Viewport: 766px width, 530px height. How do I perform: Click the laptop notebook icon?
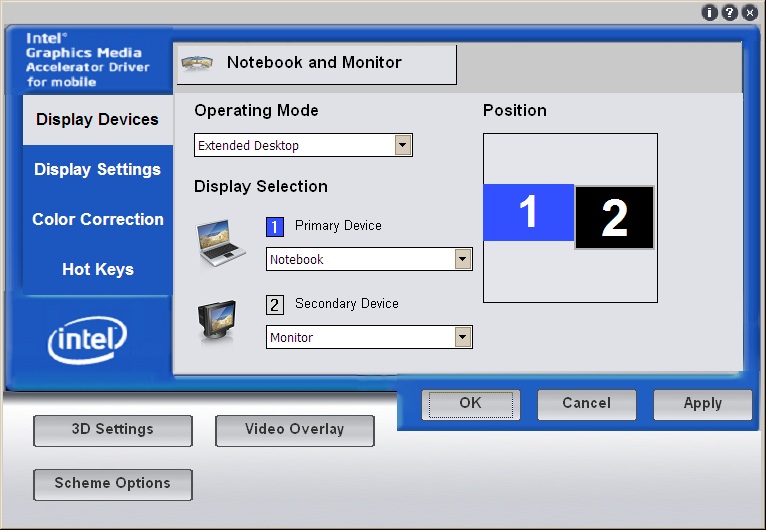coord(221,243)
